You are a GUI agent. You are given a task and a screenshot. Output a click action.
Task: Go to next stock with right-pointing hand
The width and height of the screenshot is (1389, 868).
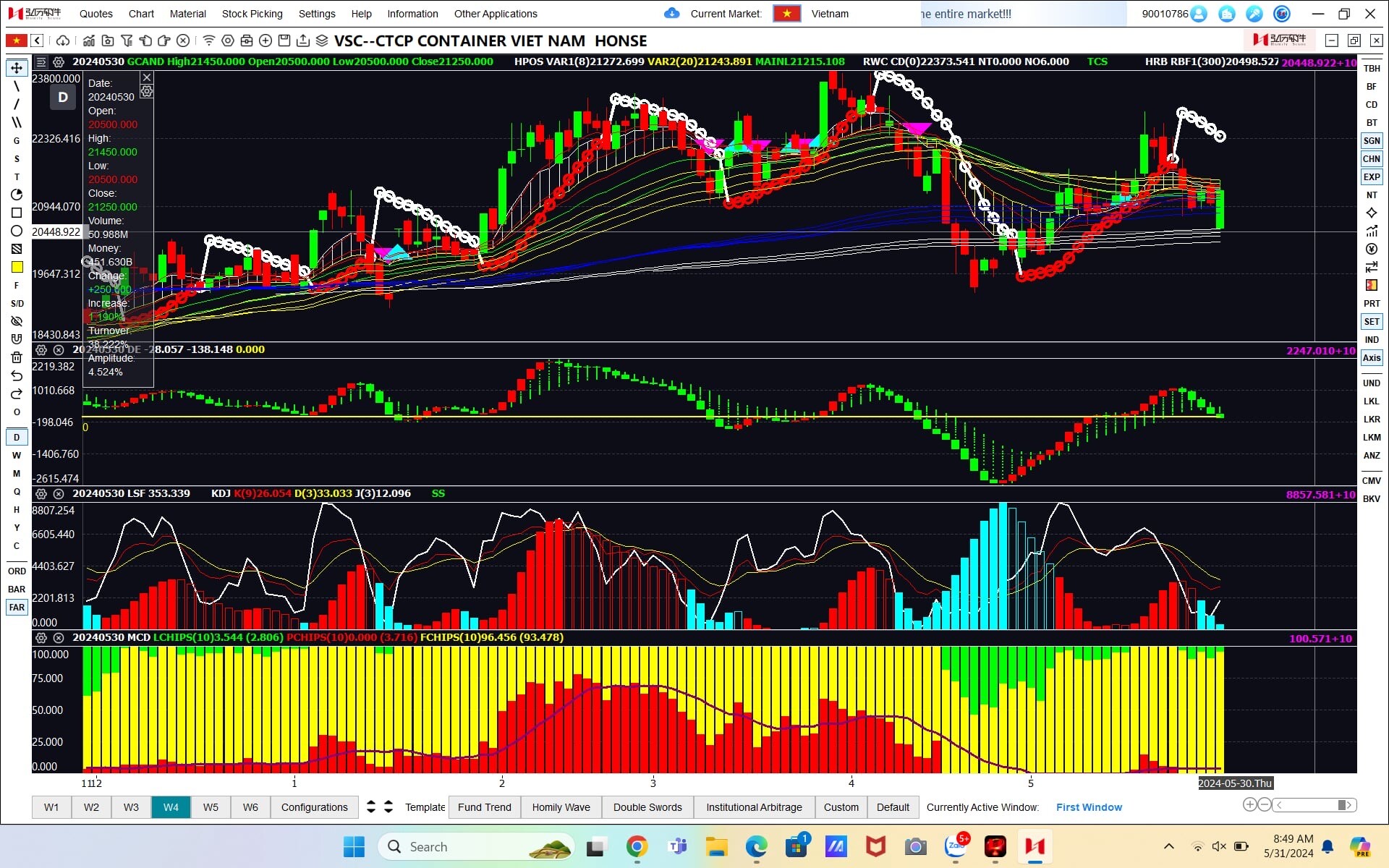(x=164, y=41)
